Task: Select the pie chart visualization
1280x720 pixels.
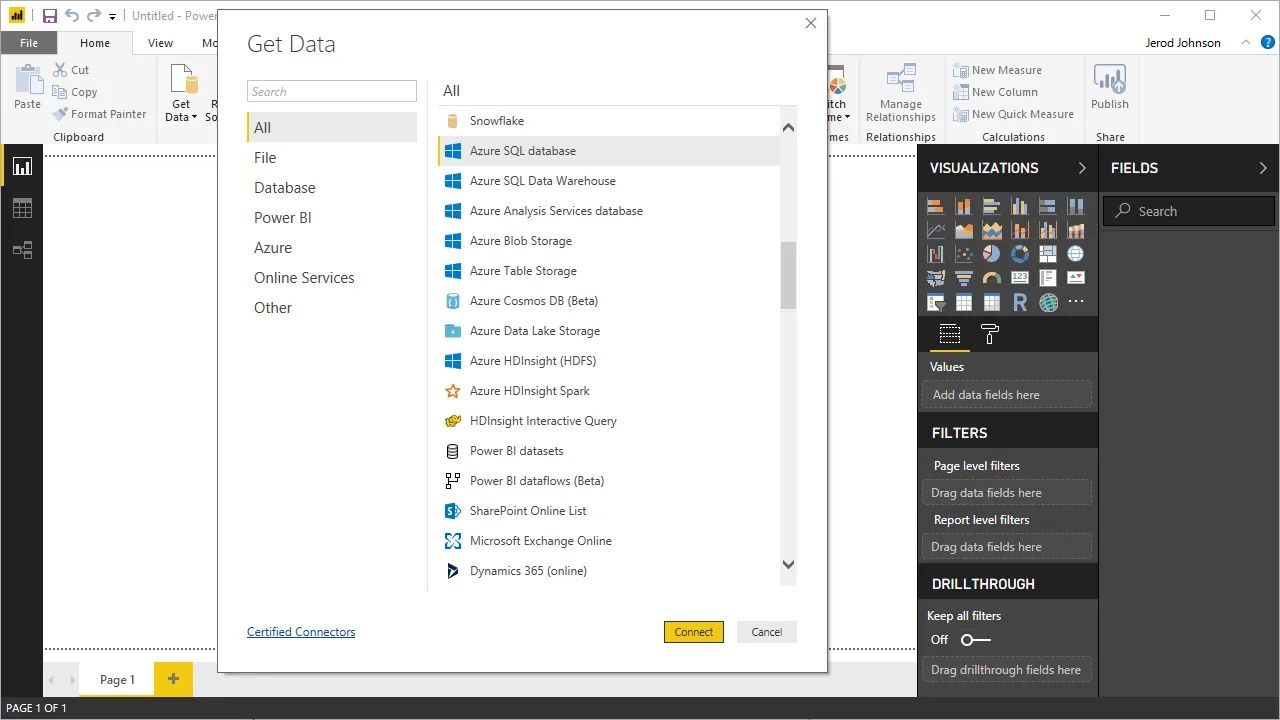Action: click(x=992, y=254)
